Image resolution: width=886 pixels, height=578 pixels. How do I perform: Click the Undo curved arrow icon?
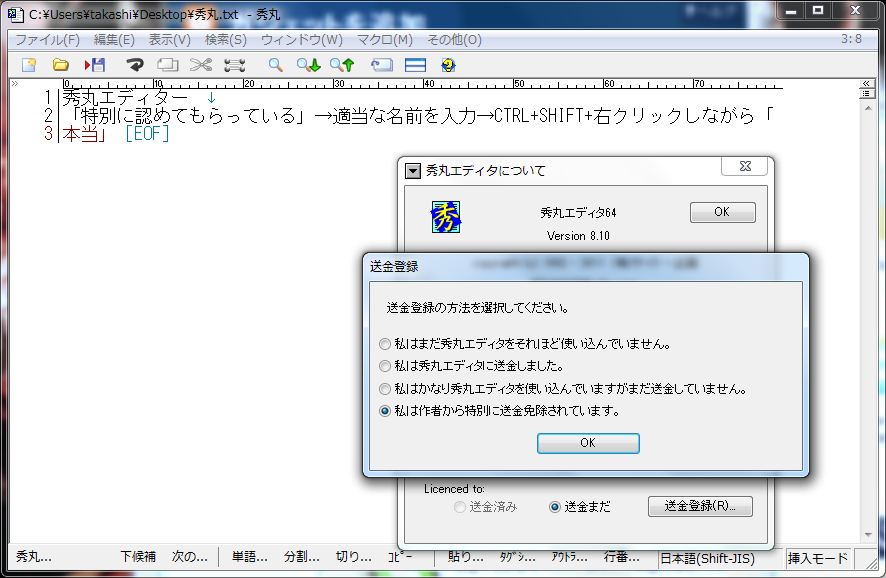point(134,65)
